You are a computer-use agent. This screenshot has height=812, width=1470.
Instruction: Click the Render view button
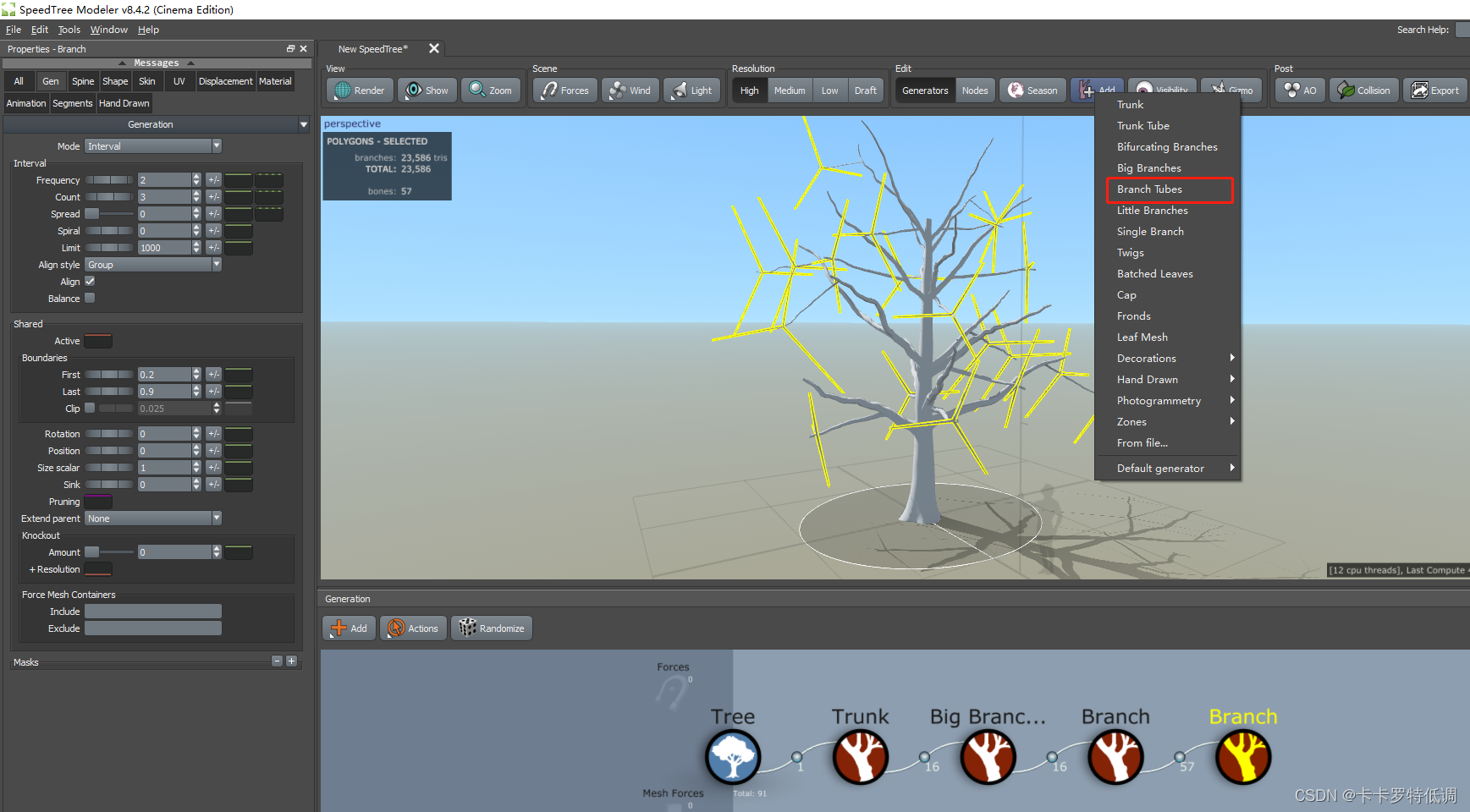point(360,91)
